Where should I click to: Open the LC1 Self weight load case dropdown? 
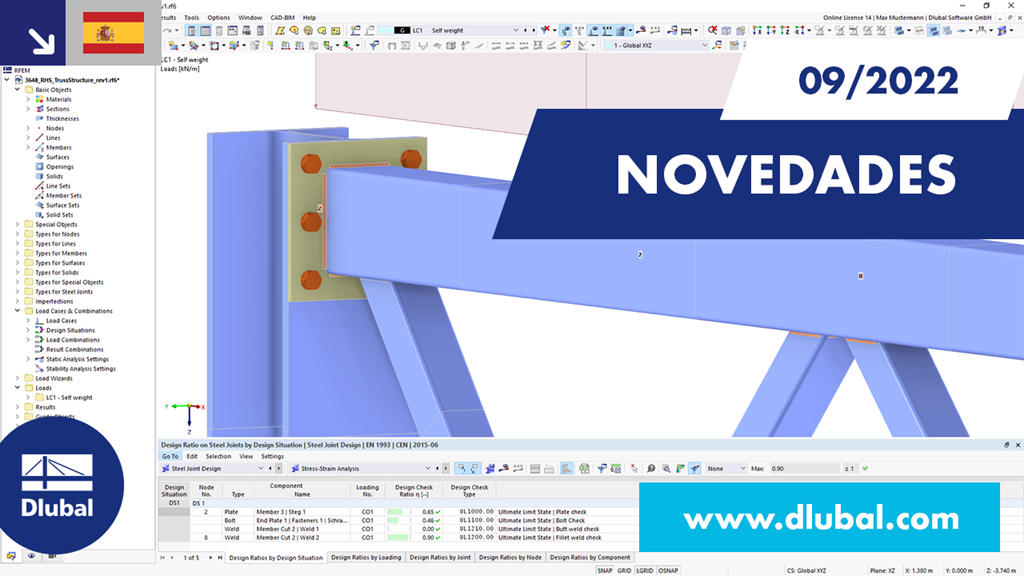[x=515, y=30]
